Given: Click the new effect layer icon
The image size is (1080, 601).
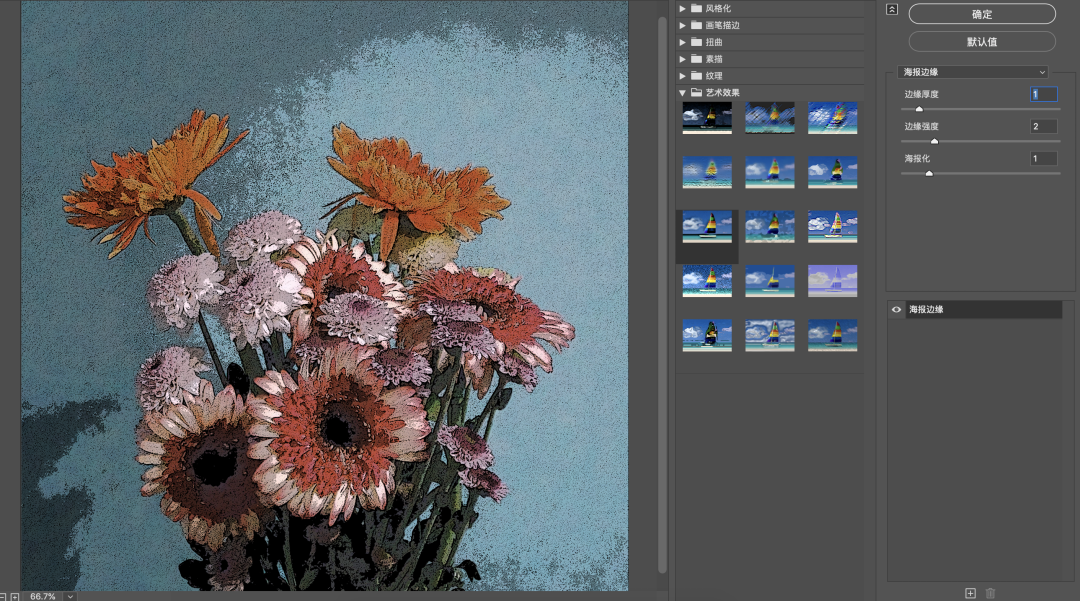Looking at the screenshot, I should 970,593.
